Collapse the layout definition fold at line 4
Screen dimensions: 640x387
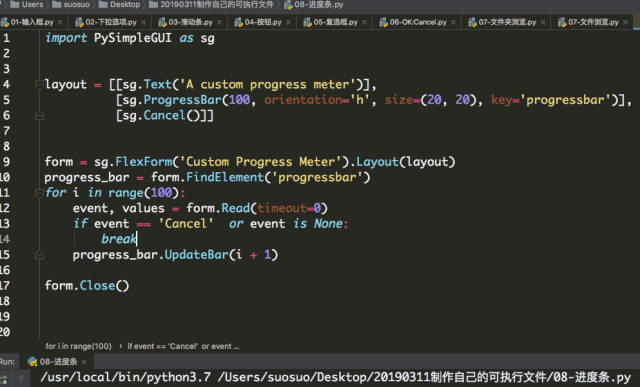[39, 85]
